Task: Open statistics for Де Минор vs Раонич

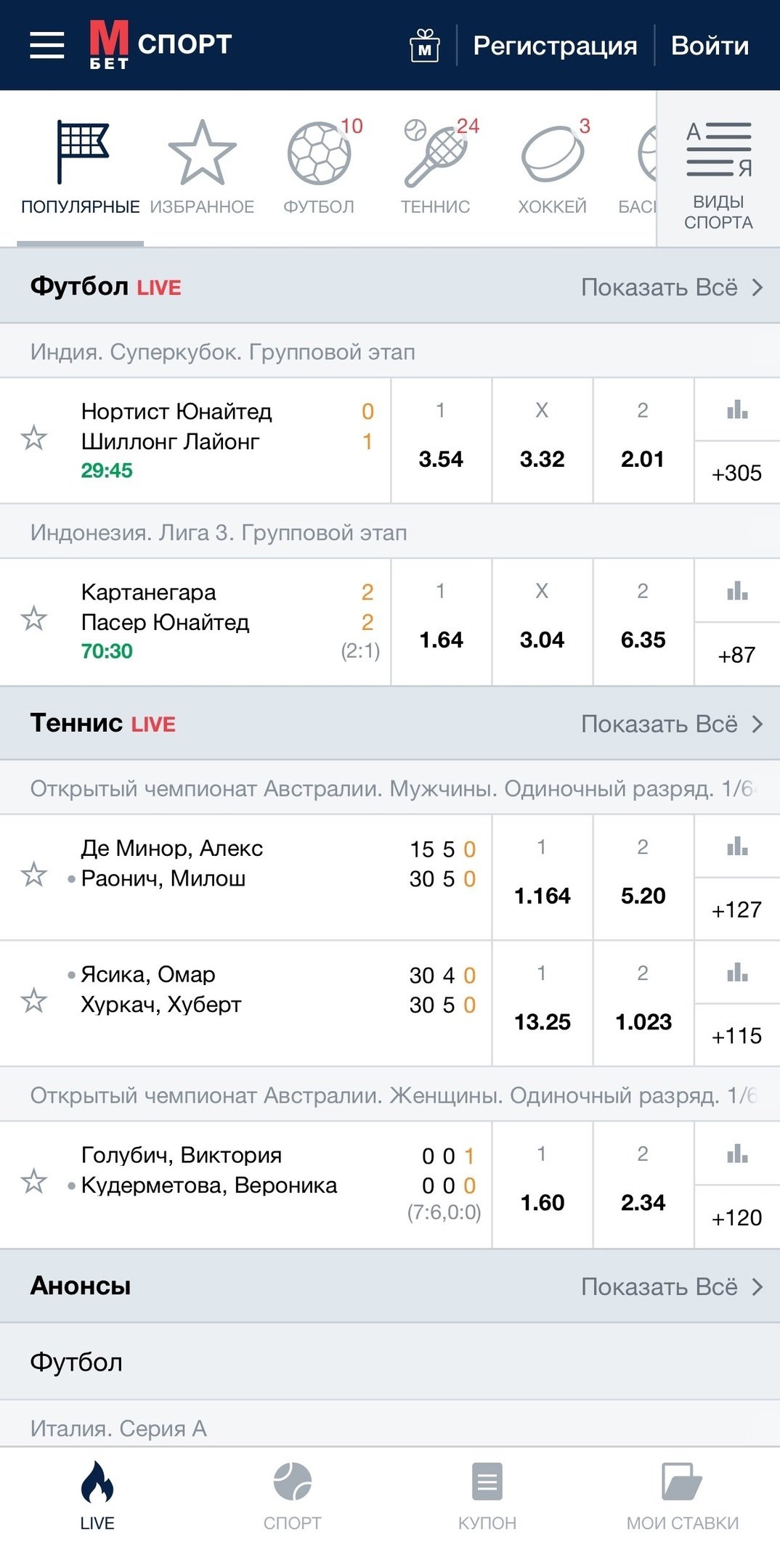Action: (737, 846)
